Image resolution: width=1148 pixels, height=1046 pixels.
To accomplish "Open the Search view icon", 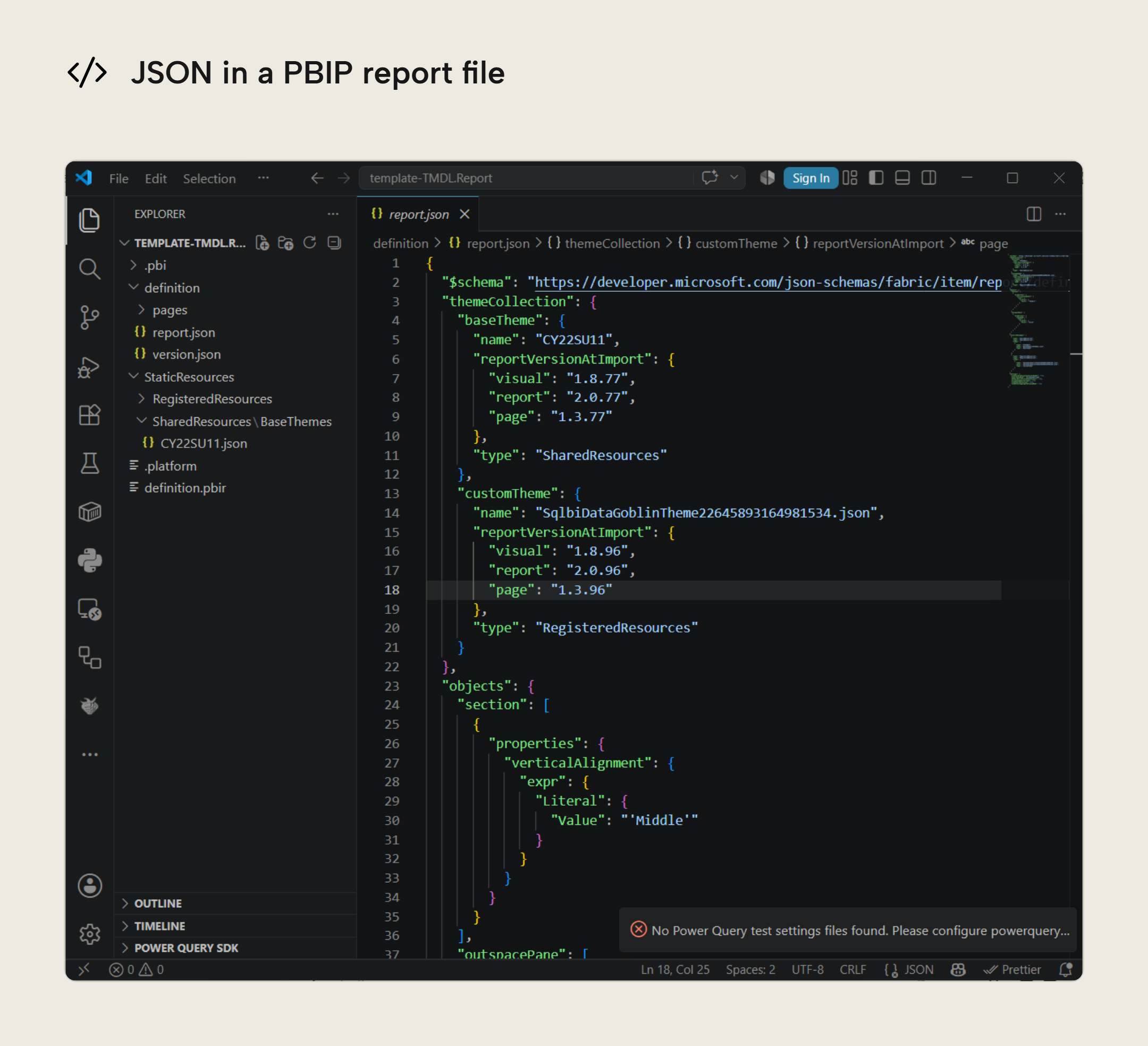I will (x=89, y=269).
